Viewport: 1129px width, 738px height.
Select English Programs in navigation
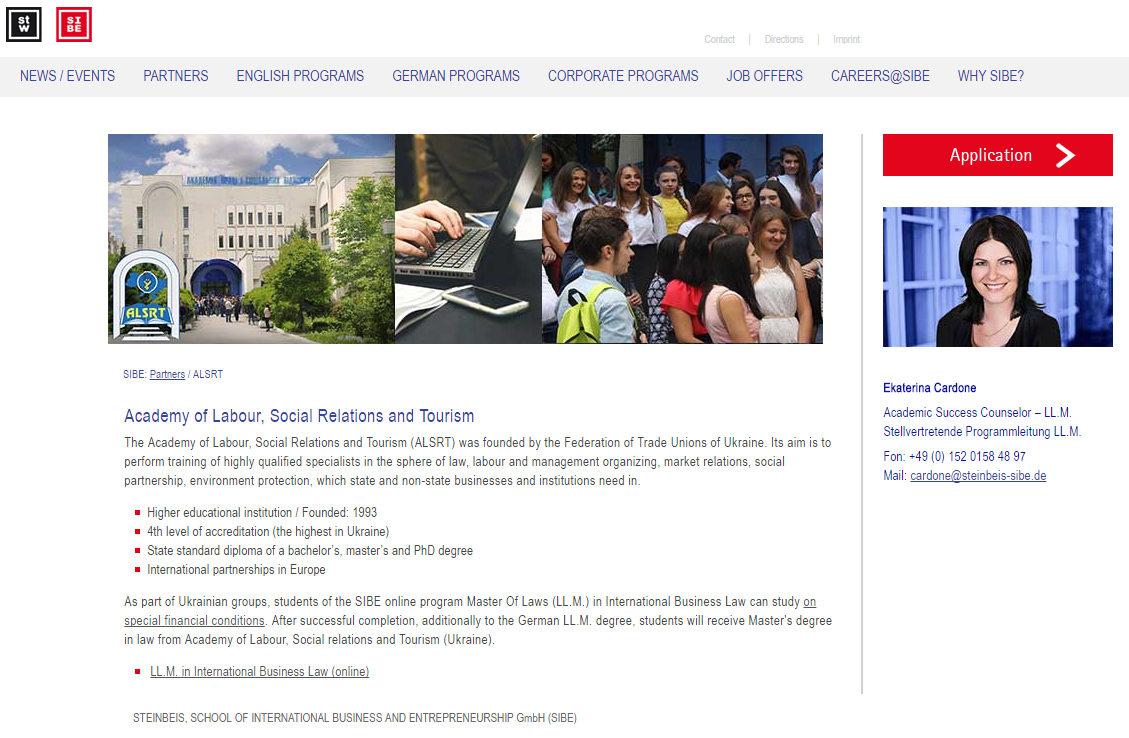click(x=300, y=76)
